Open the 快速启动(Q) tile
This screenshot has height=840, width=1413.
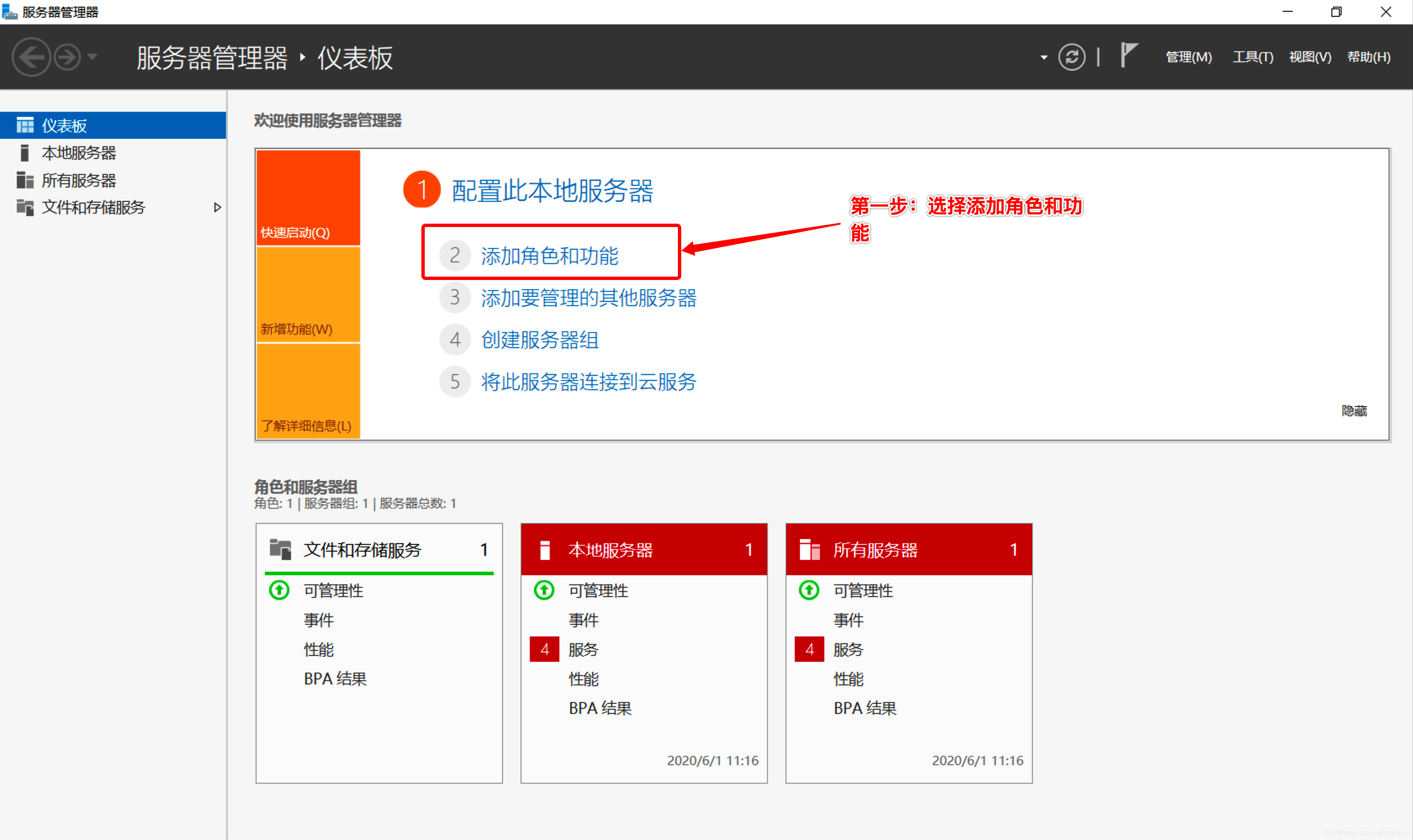tap(308, 197)
